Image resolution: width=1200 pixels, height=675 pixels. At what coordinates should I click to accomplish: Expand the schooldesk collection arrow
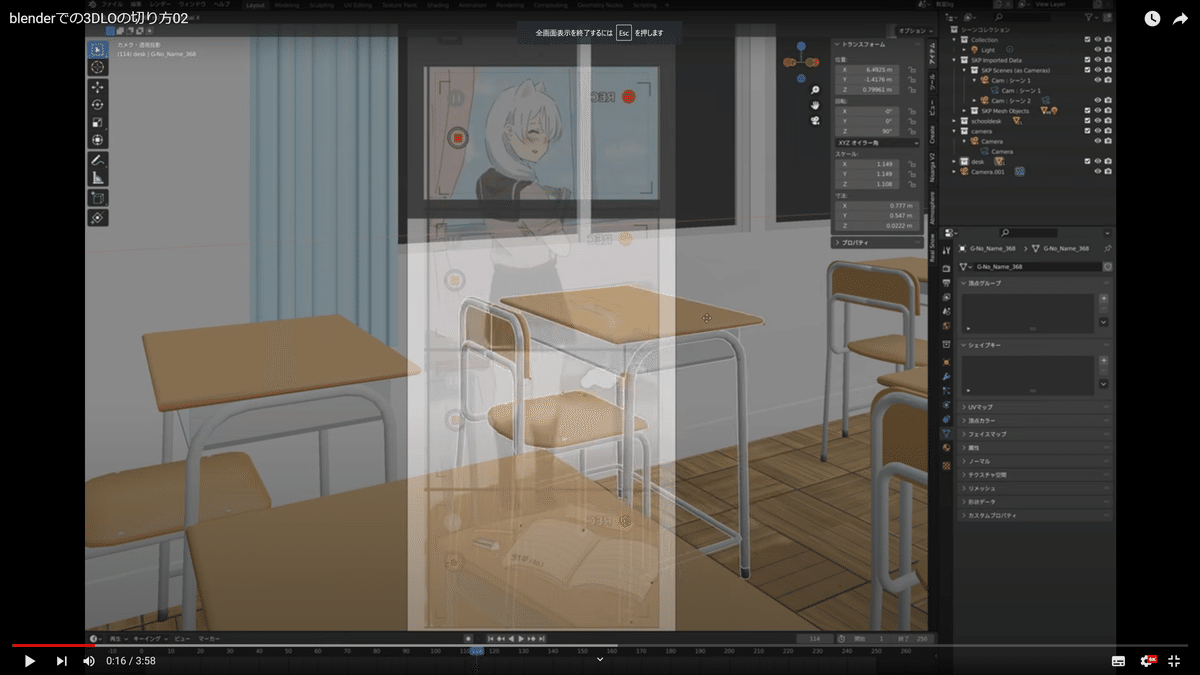956,121
